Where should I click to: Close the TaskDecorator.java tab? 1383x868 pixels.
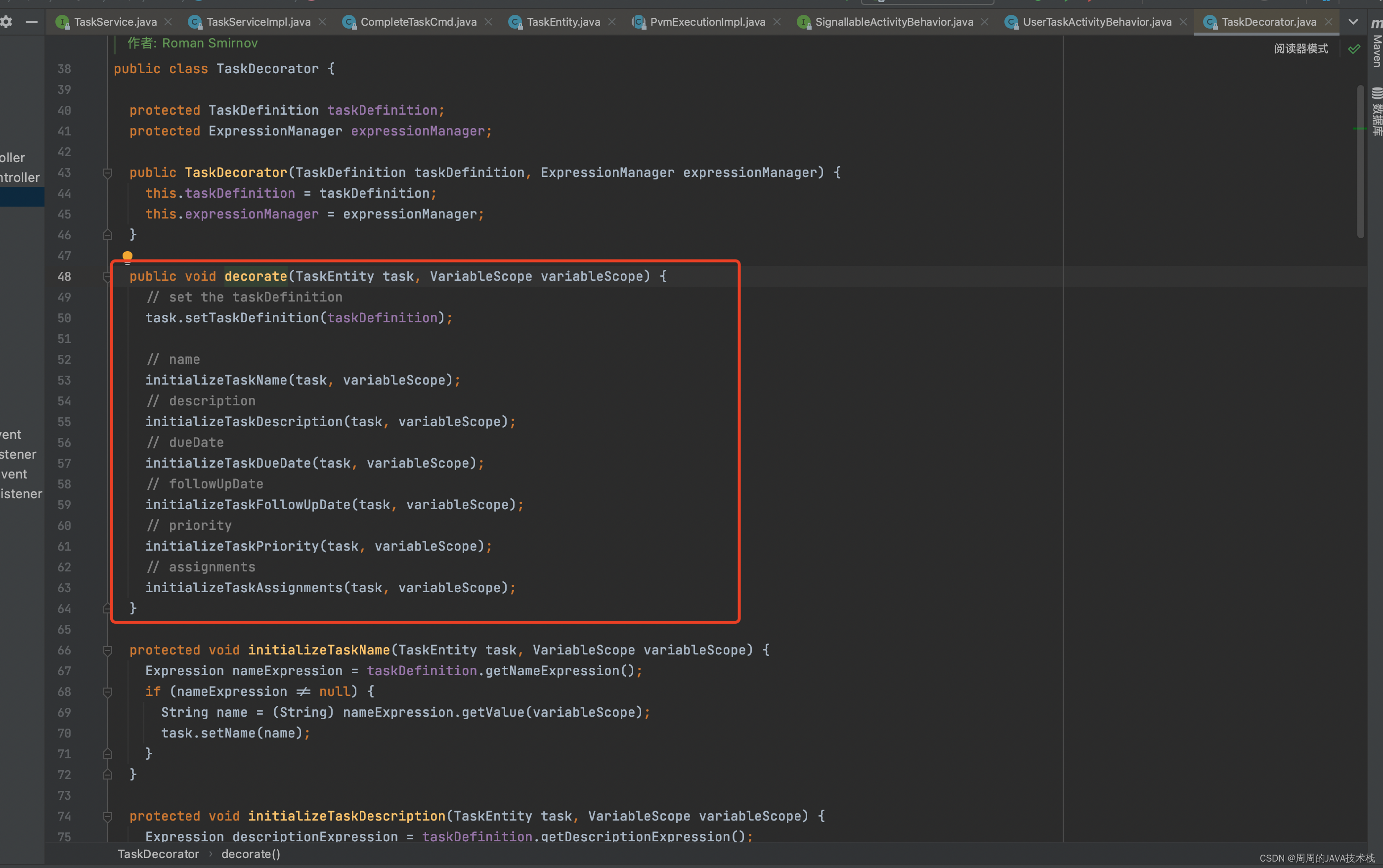tap(1328, 22)
